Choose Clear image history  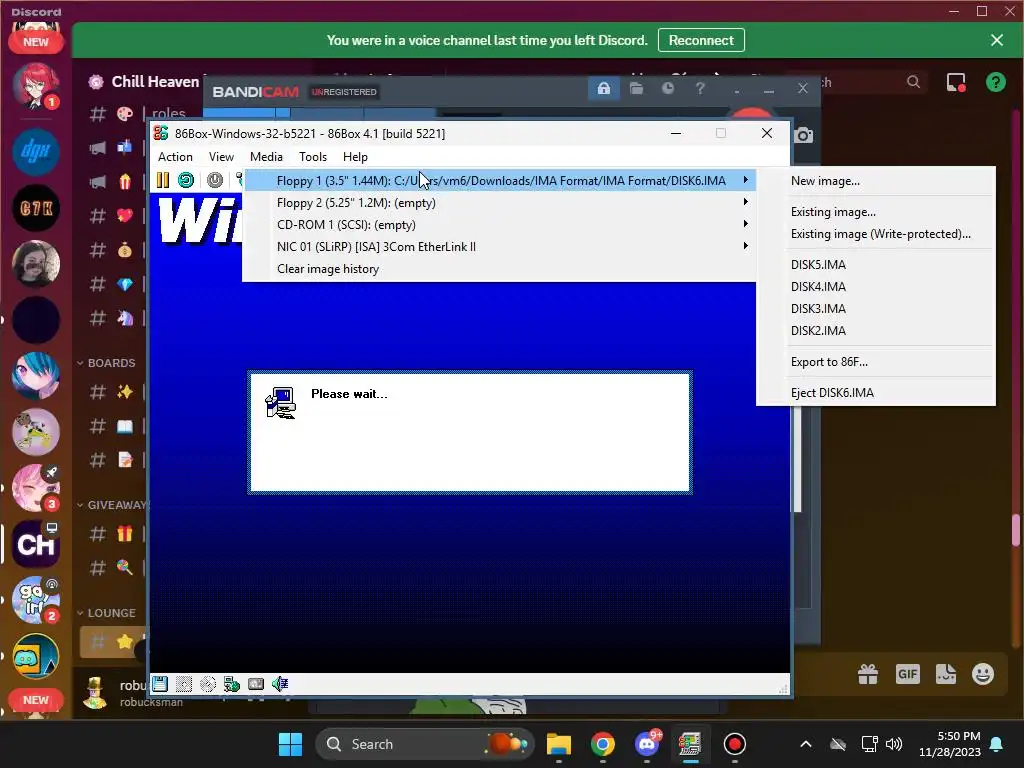pos(499,269)
